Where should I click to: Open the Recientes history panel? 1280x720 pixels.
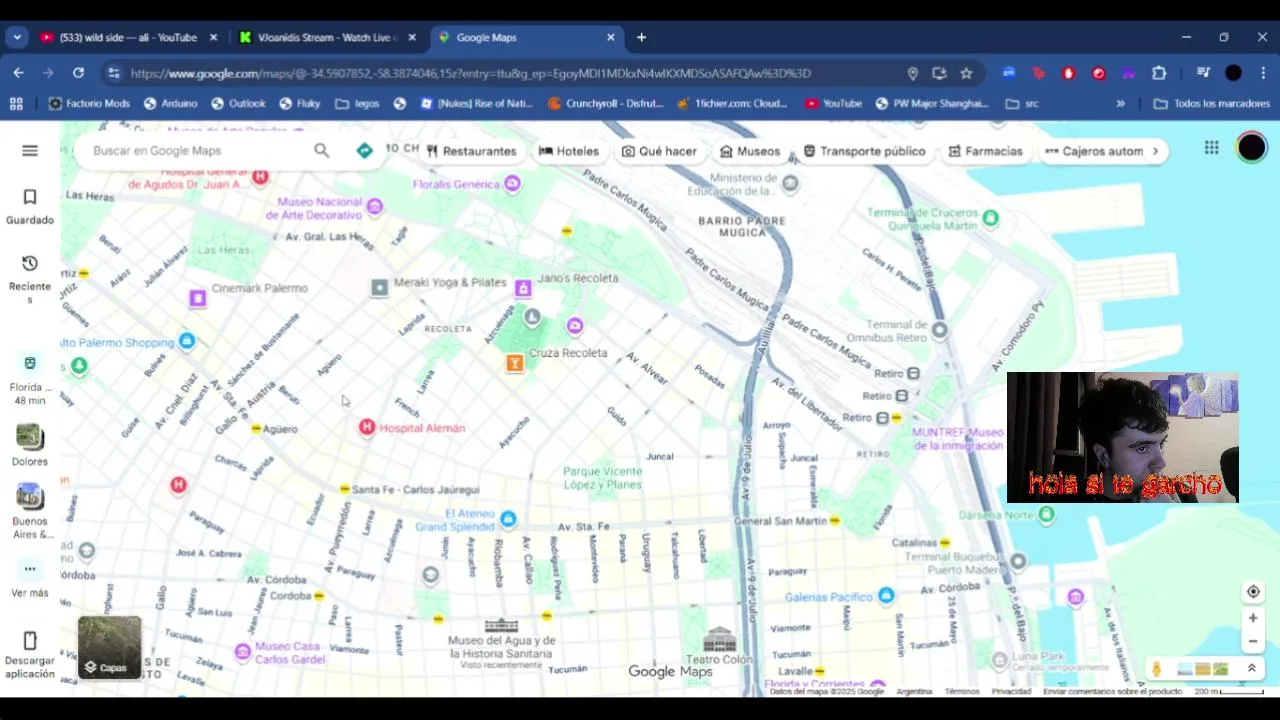[x=30, y=278]
